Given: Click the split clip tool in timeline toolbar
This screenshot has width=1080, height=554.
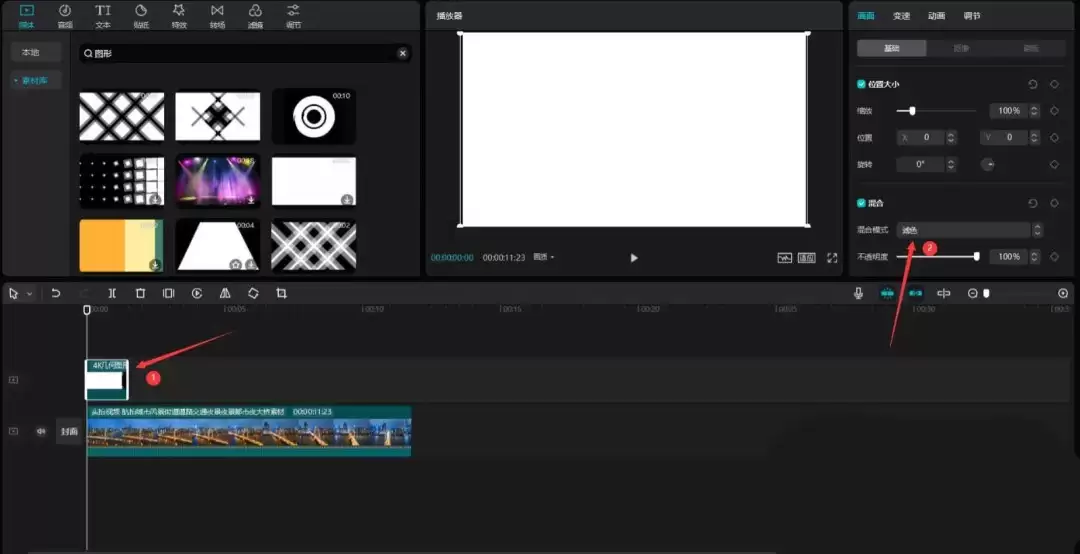Looking at the screenshot, I should pos(112,293).
